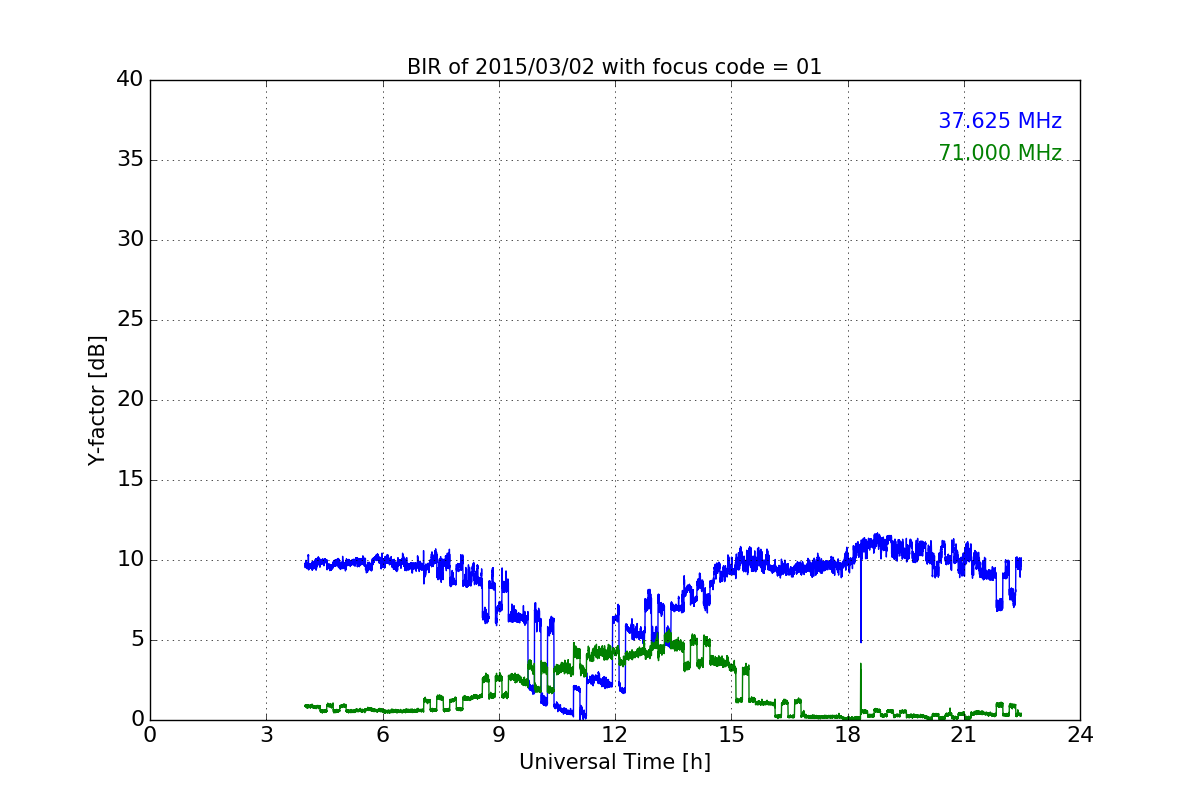The width and height of the screenshot is (1200, 800).
Task: Click the plot title 'BIR of 2015/03/02 with focus code = 01'
Action: pos(614,67)
